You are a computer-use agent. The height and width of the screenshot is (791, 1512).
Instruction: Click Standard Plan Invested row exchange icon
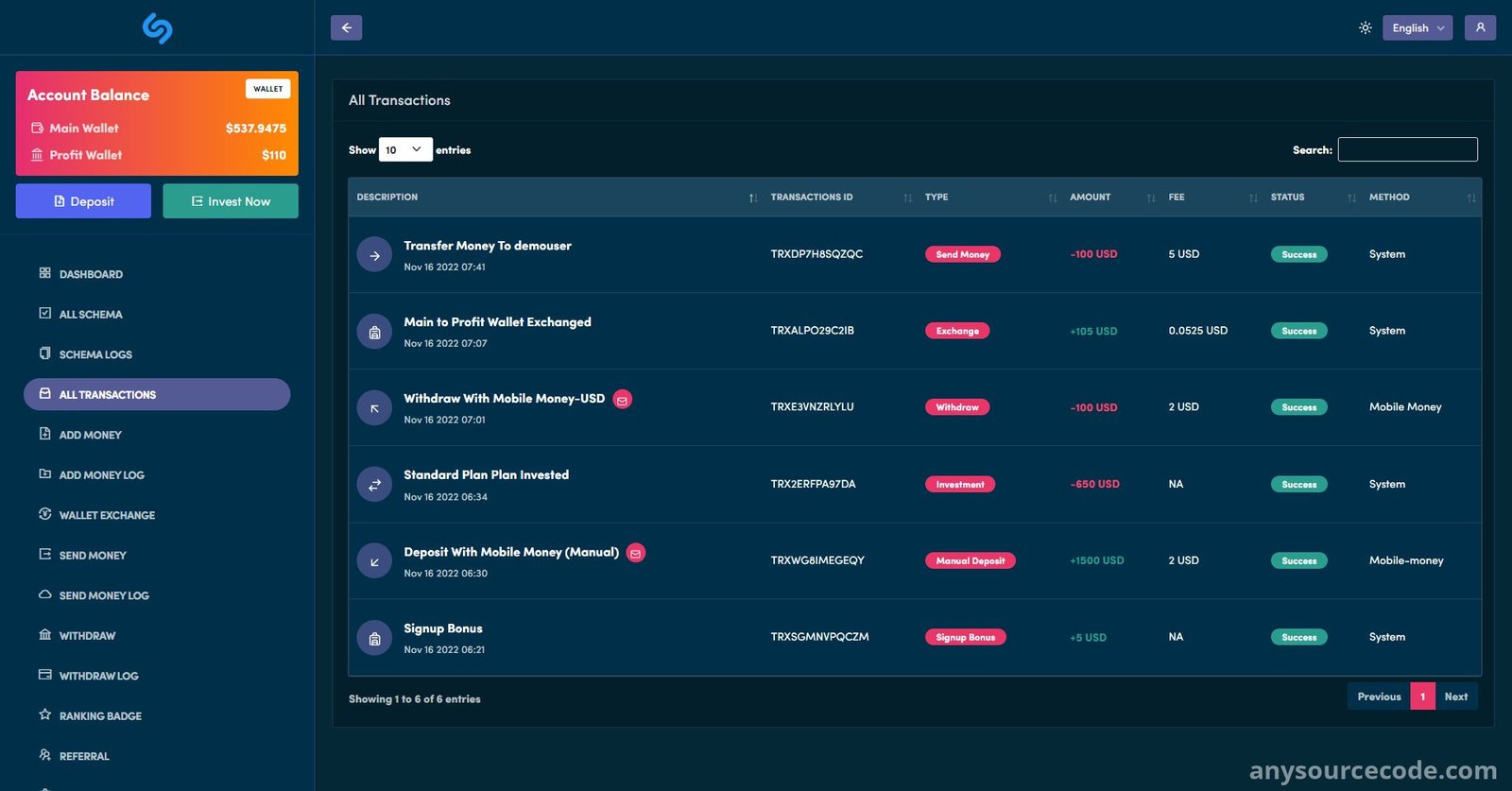(x=374, y=485)
